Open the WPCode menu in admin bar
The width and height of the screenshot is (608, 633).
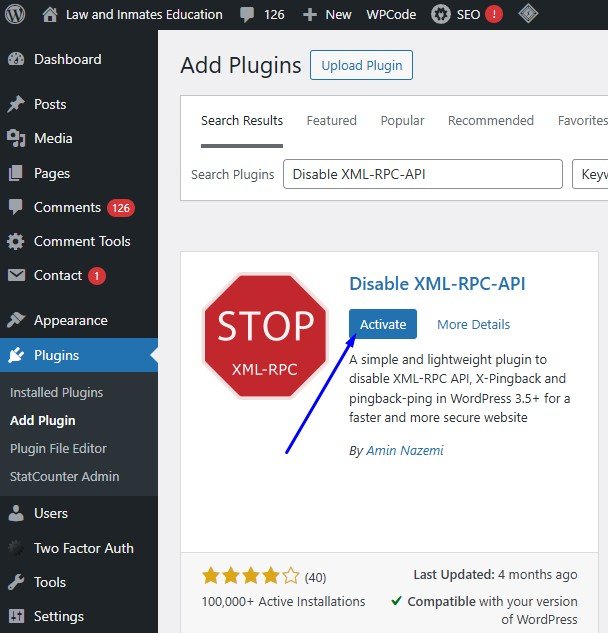tap(391, 15)
